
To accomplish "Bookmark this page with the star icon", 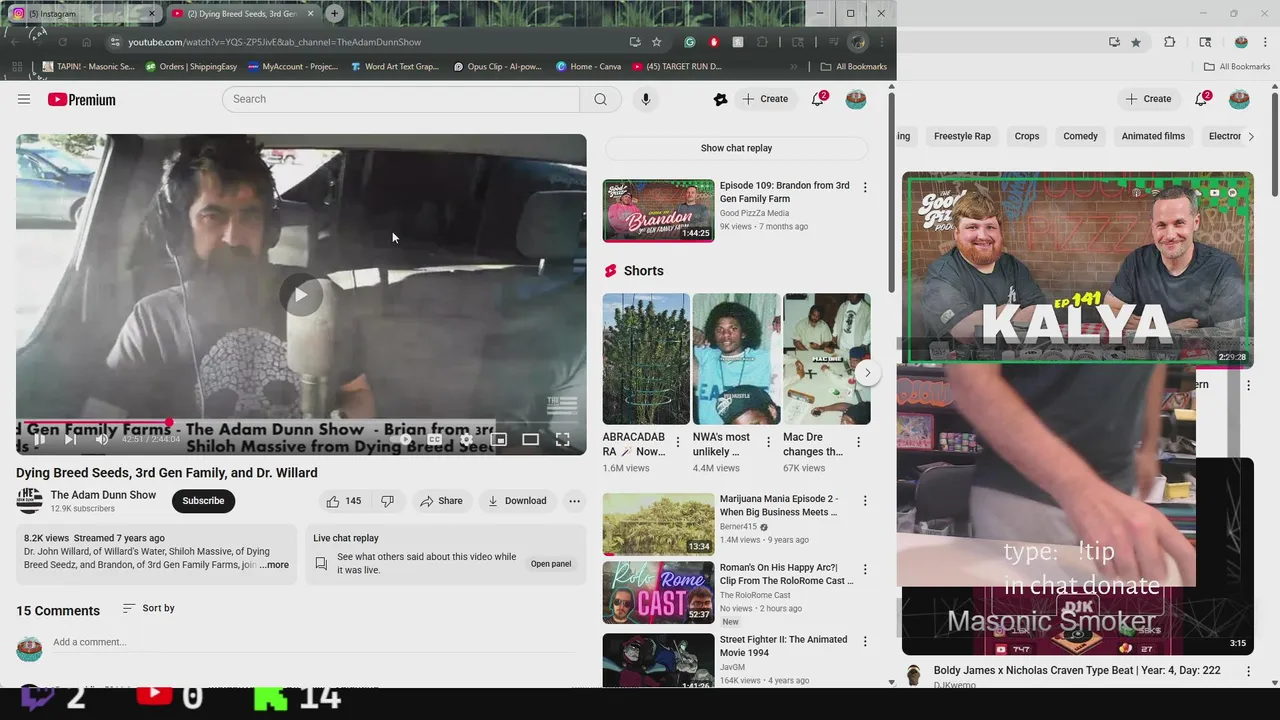I will coord(656,42).
